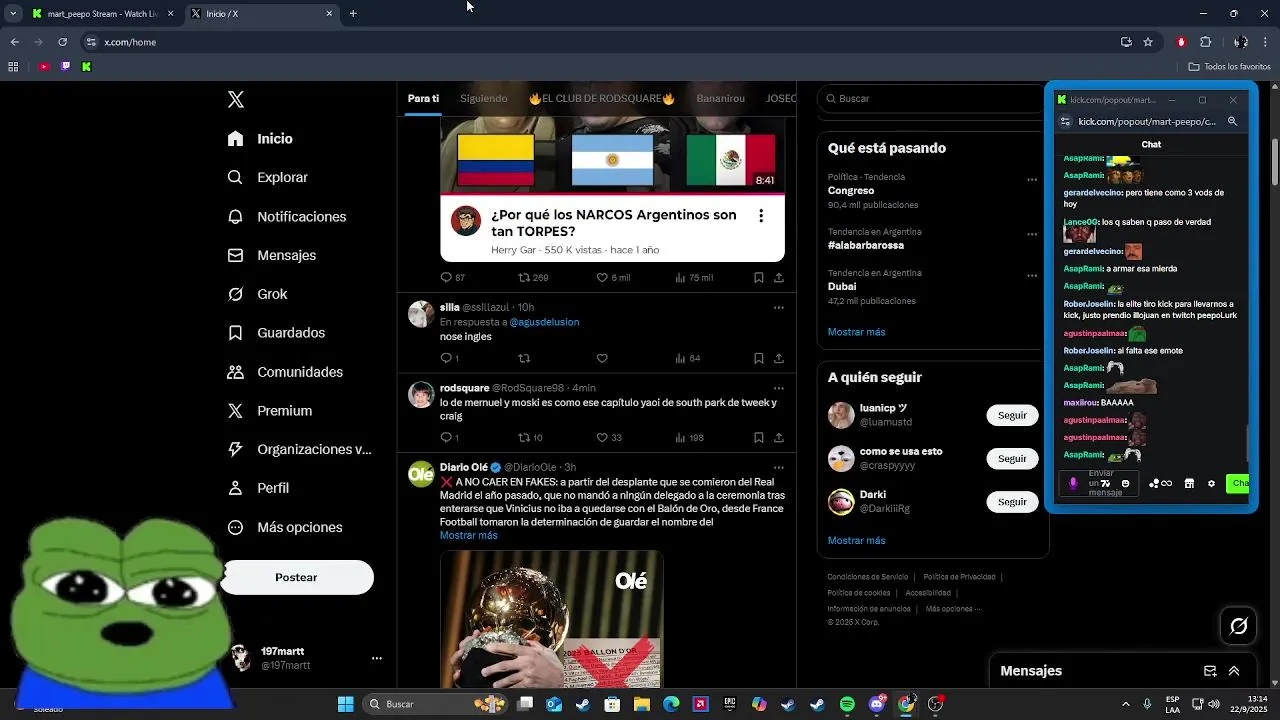Open options for Congreso trend

pos(1032,180)
